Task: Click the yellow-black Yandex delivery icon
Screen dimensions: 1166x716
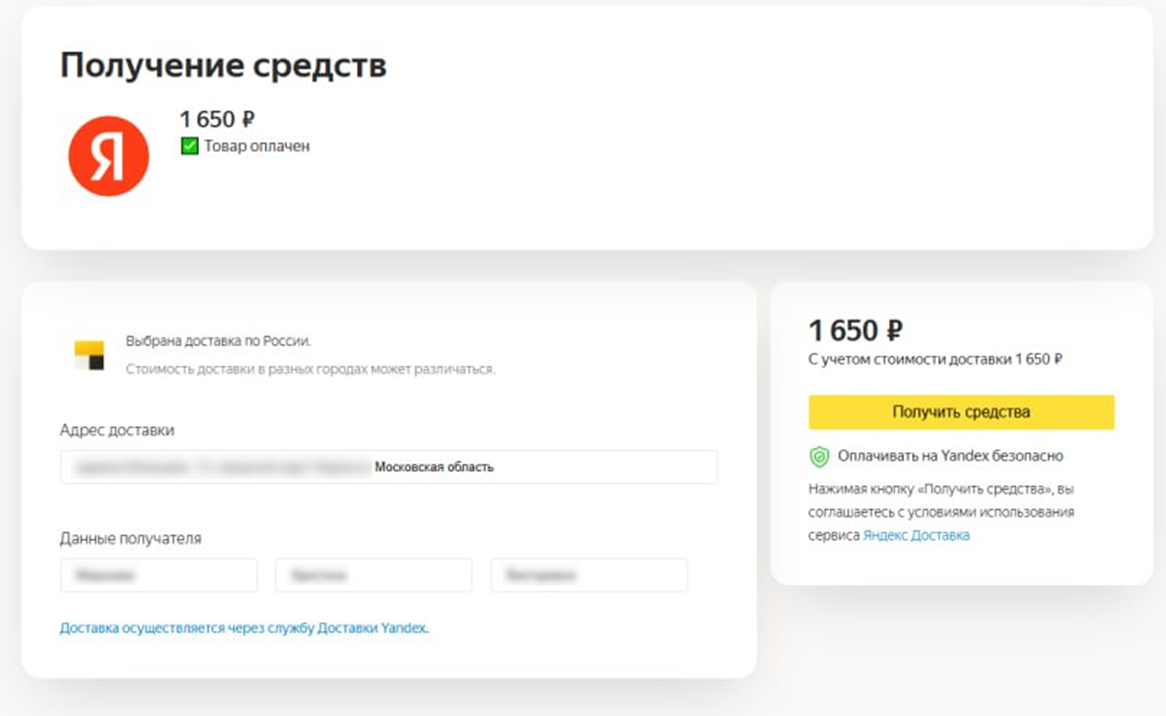Action: (89, 355)
